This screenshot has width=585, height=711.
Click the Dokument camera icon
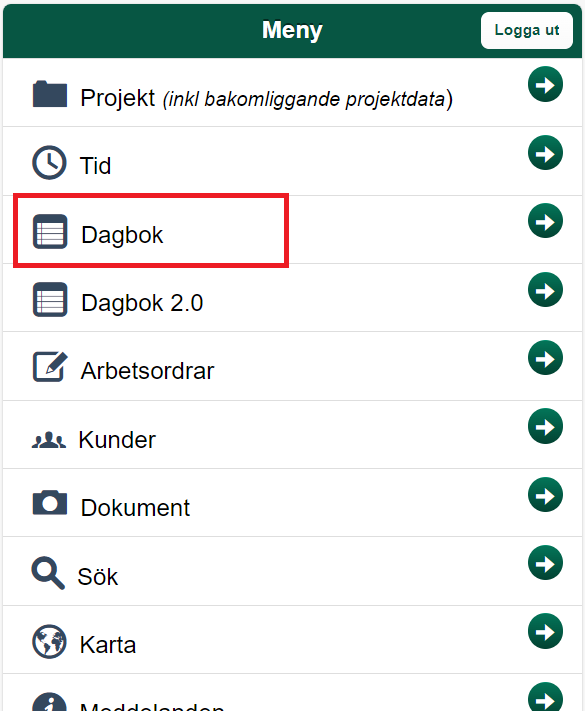(x=50, y=502)
